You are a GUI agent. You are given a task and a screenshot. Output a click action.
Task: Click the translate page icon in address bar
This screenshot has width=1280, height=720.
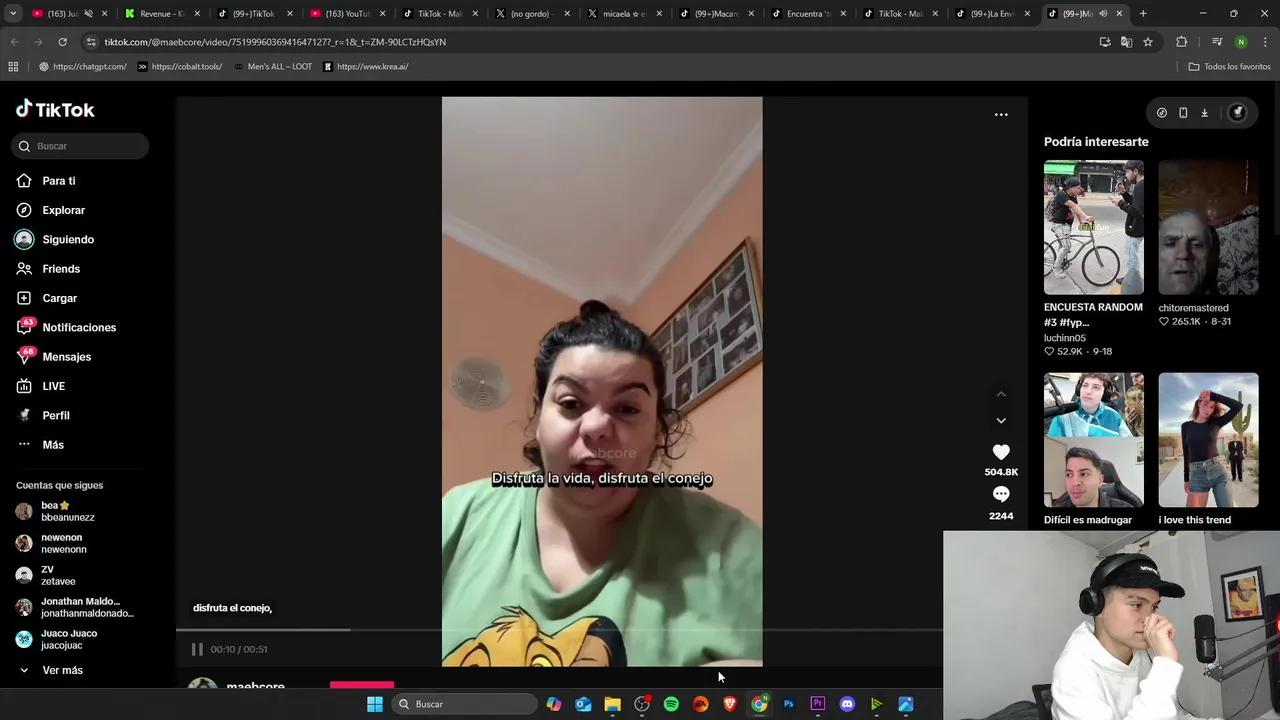pos(1126,42)
